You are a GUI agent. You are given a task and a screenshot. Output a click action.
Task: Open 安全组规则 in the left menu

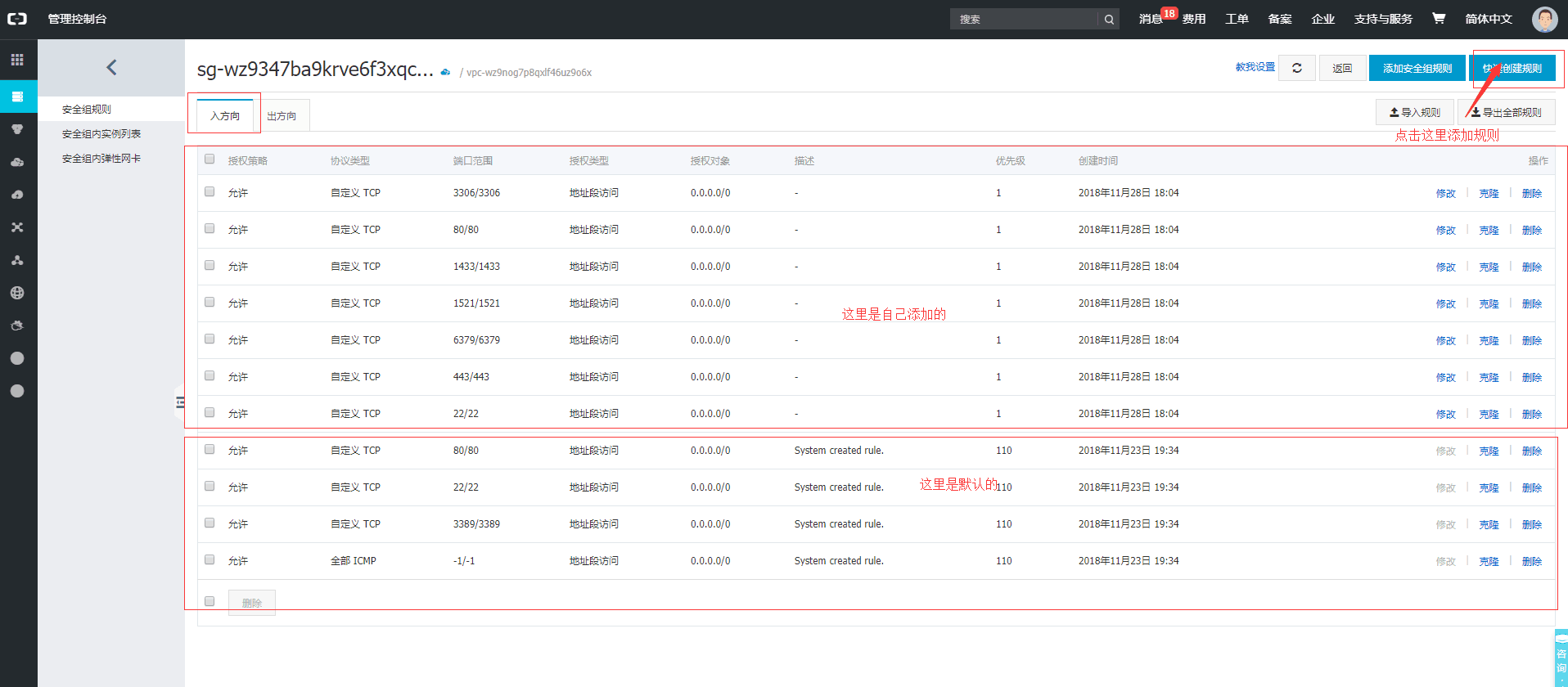pos(87,109)
